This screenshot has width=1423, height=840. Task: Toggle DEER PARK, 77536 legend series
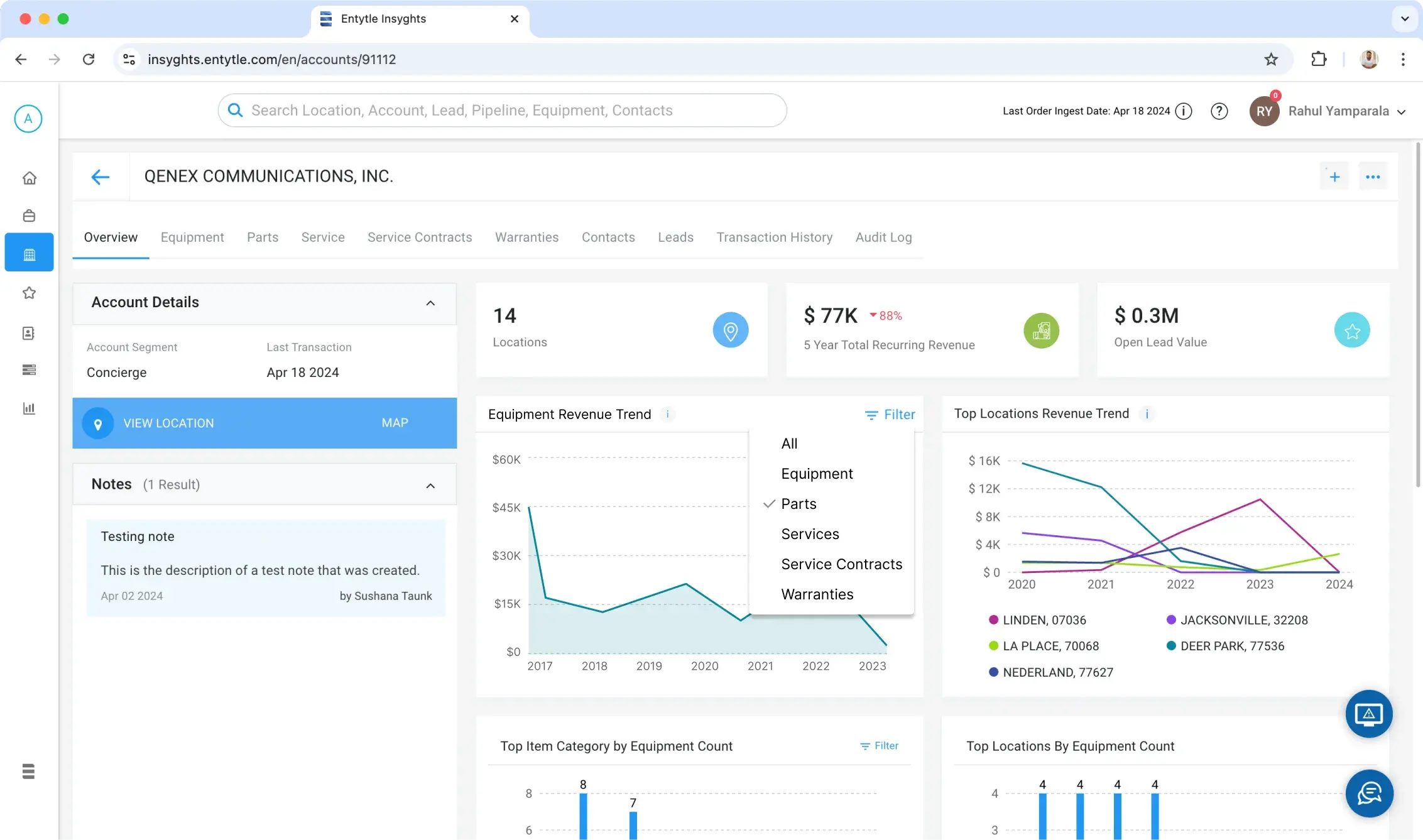(1225, 646)
